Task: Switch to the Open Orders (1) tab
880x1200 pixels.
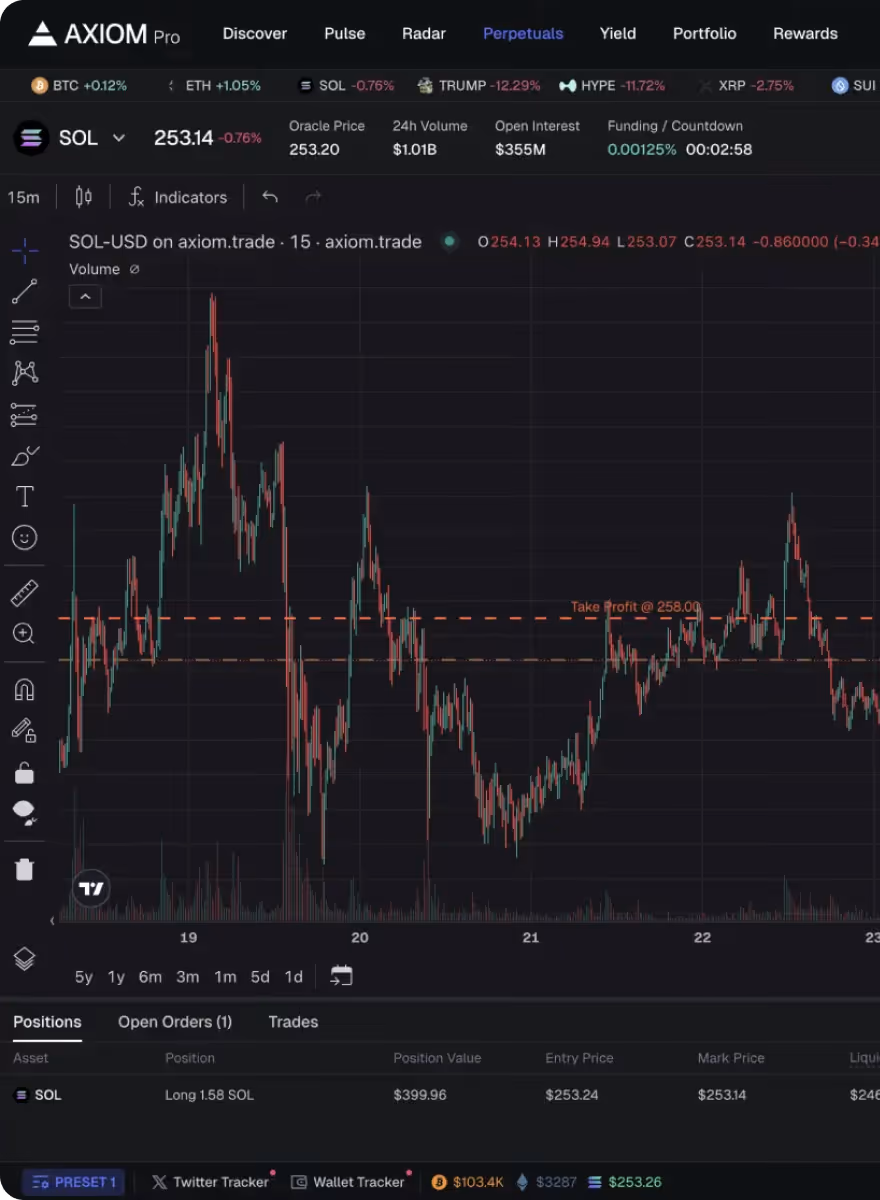Action: click(175, 1022)
